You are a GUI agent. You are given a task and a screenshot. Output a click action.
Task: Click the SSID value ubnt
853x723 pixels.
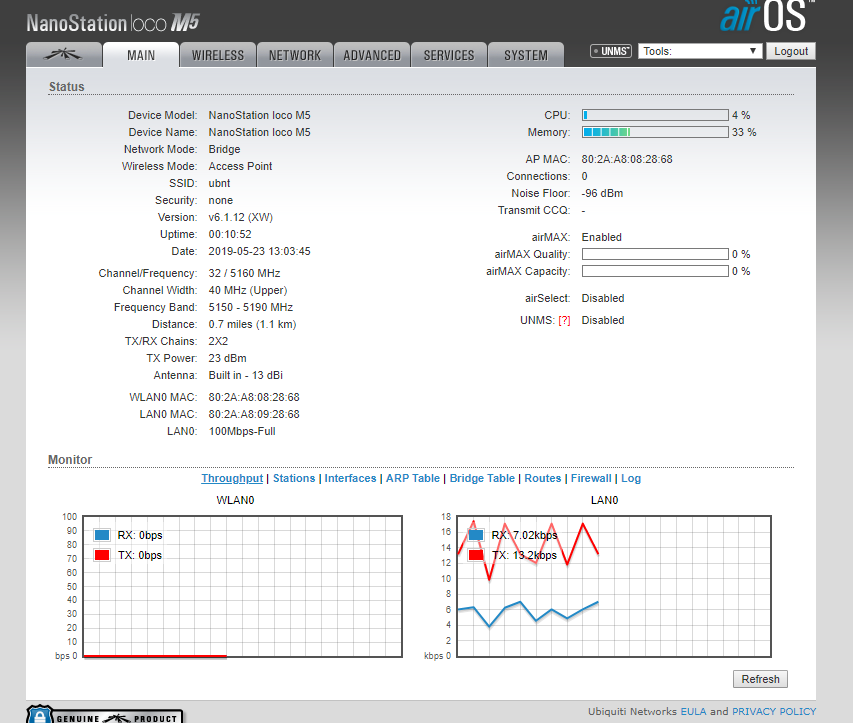click(x=219, y=183)
